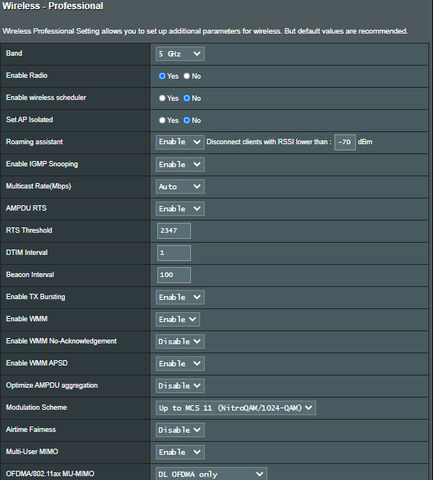
Task: Click the Enable IGMP Snooping label
Action: tap(42, 164)
